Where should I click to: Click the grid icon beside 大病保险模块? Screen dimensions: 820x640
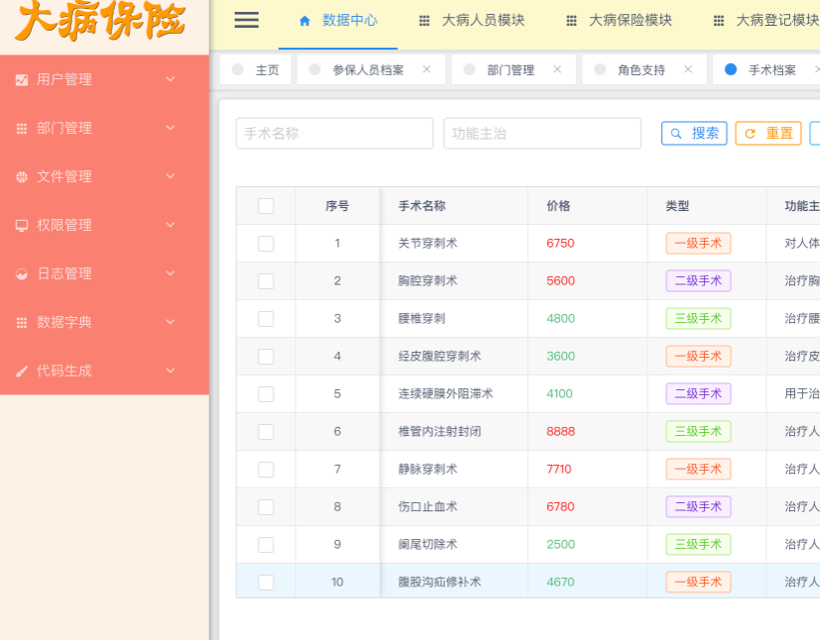click(571, 21)
